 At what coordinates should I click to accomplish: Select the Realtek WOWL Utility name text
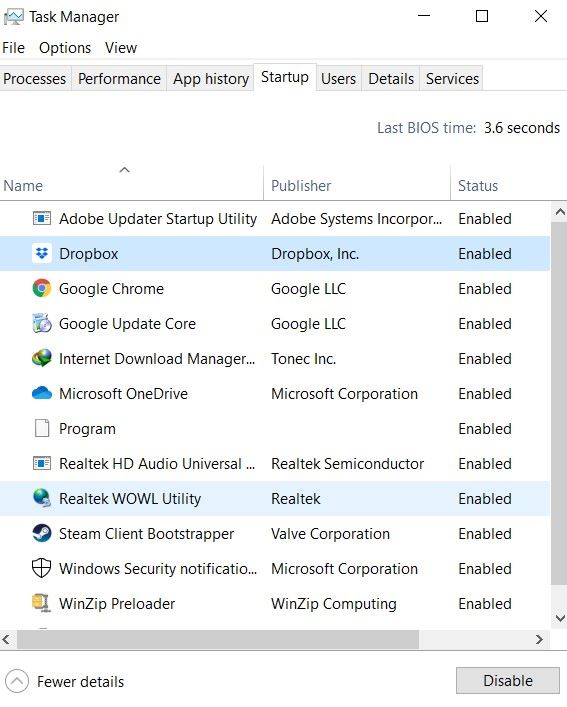click(130, 499)
